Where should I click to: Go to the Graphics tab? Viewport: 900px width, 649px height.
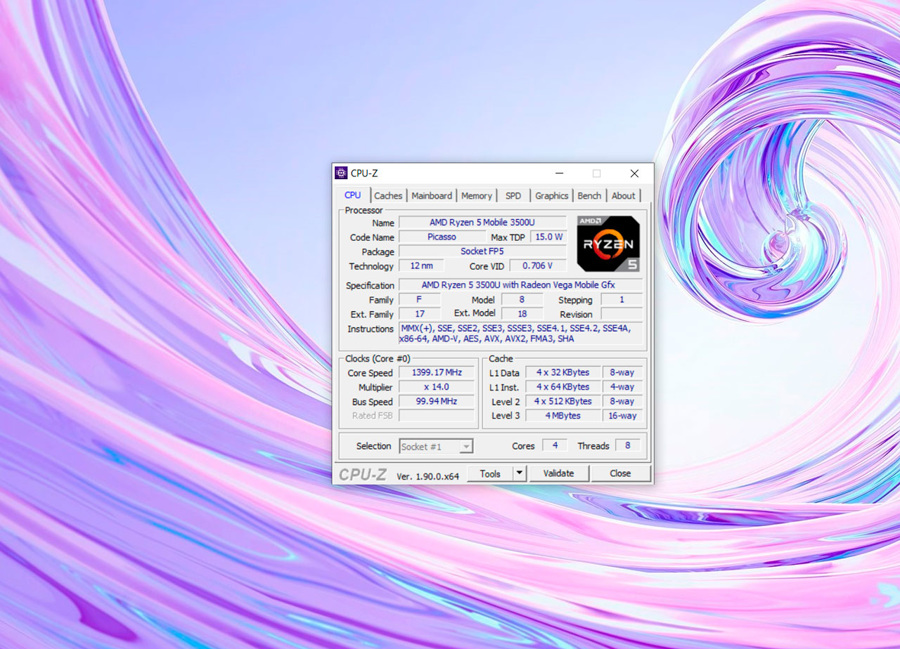coord(552,196)
